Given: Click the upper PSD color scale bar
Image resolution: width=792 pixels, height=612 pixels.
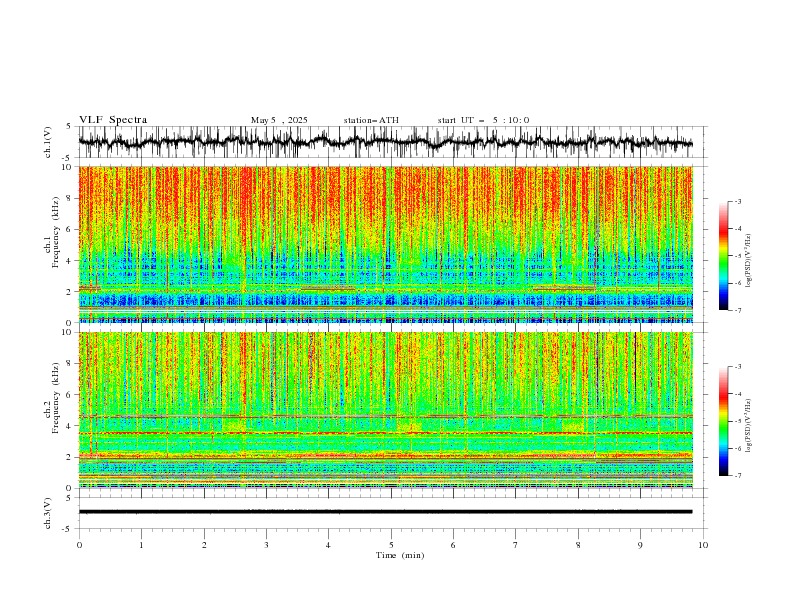Looking at the screenshot, I should coord(723,256).
